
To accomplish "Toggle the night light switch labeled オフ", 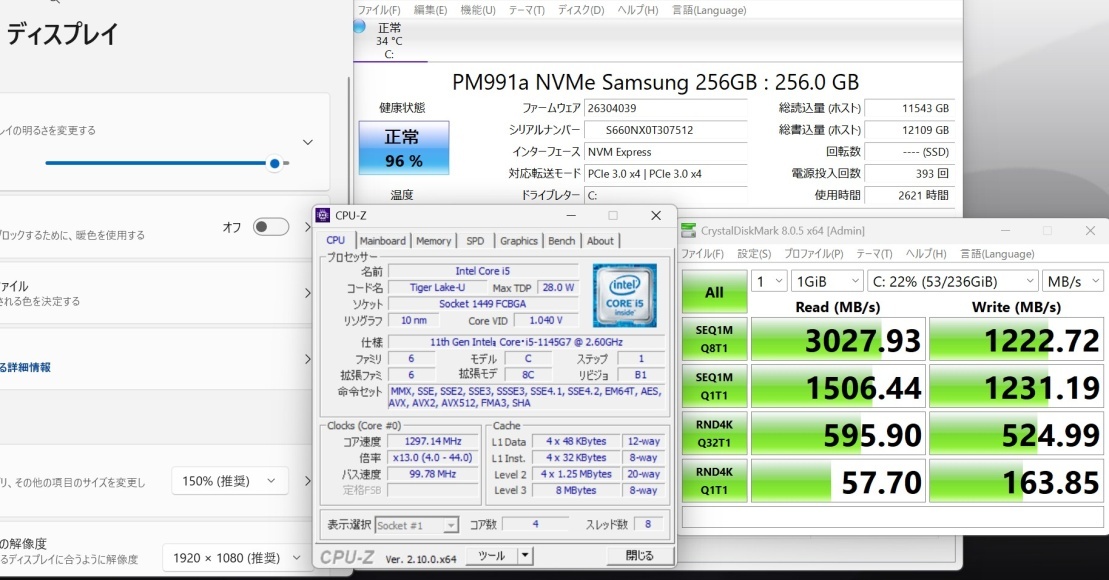I will pyautogui.click(x=271, y=227).
